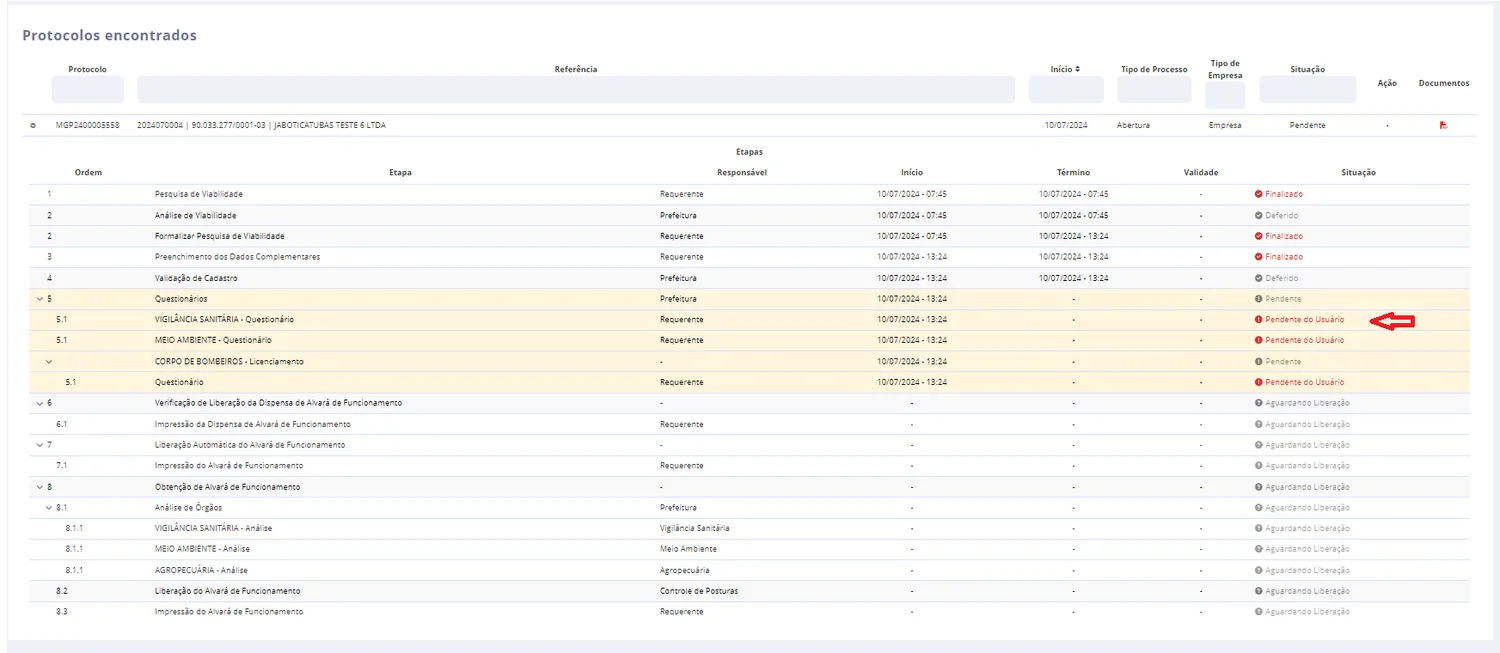Select protocol number MGP2400005558
1500x653 pixels.
(88, 125)
